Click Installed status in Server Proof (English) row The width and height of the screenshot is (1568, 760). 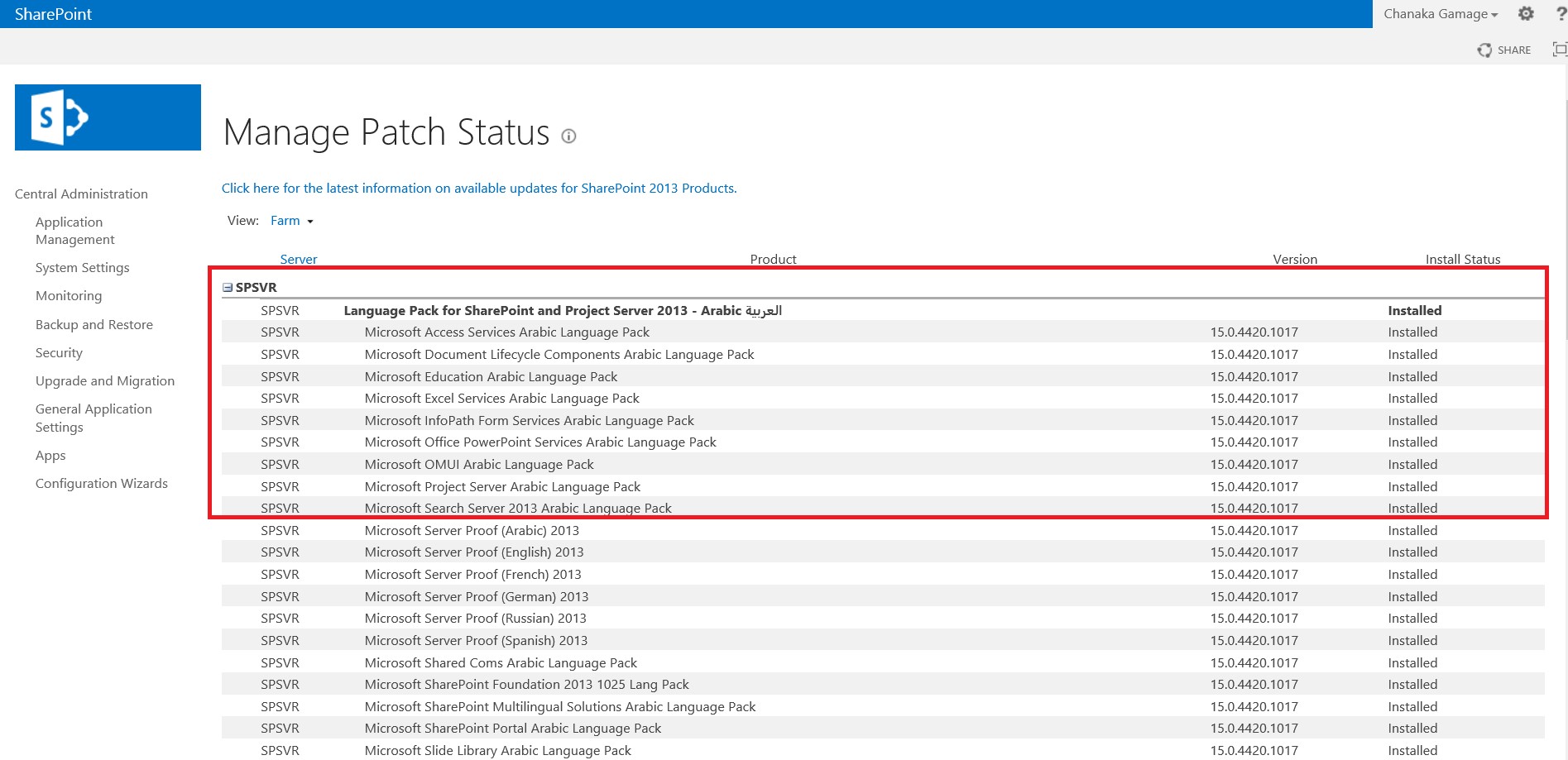click(x=1412, y=552)
